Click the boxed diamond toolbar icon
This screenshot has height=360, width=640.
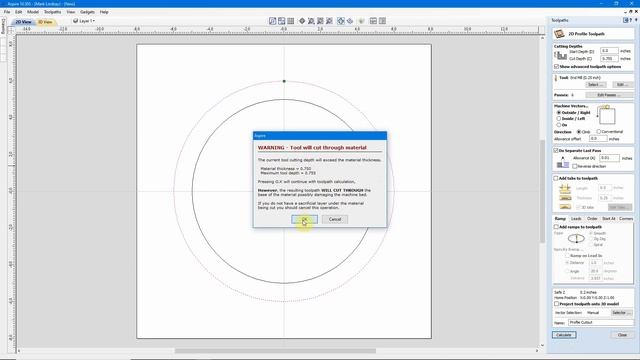341,21
